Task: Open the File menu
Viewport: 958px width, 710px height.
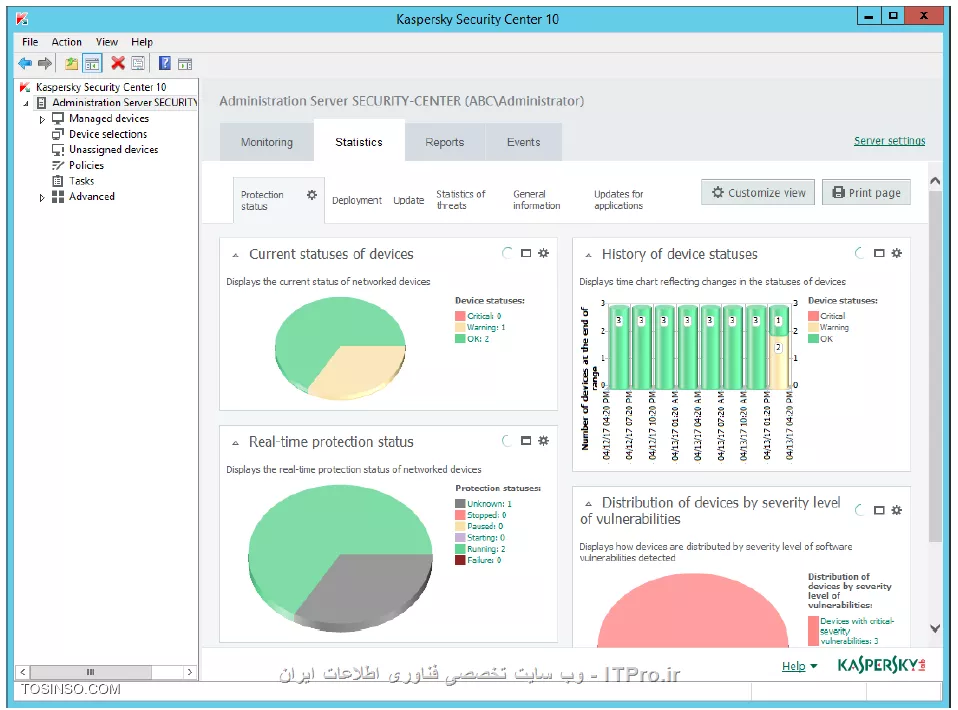Action: 30,42
